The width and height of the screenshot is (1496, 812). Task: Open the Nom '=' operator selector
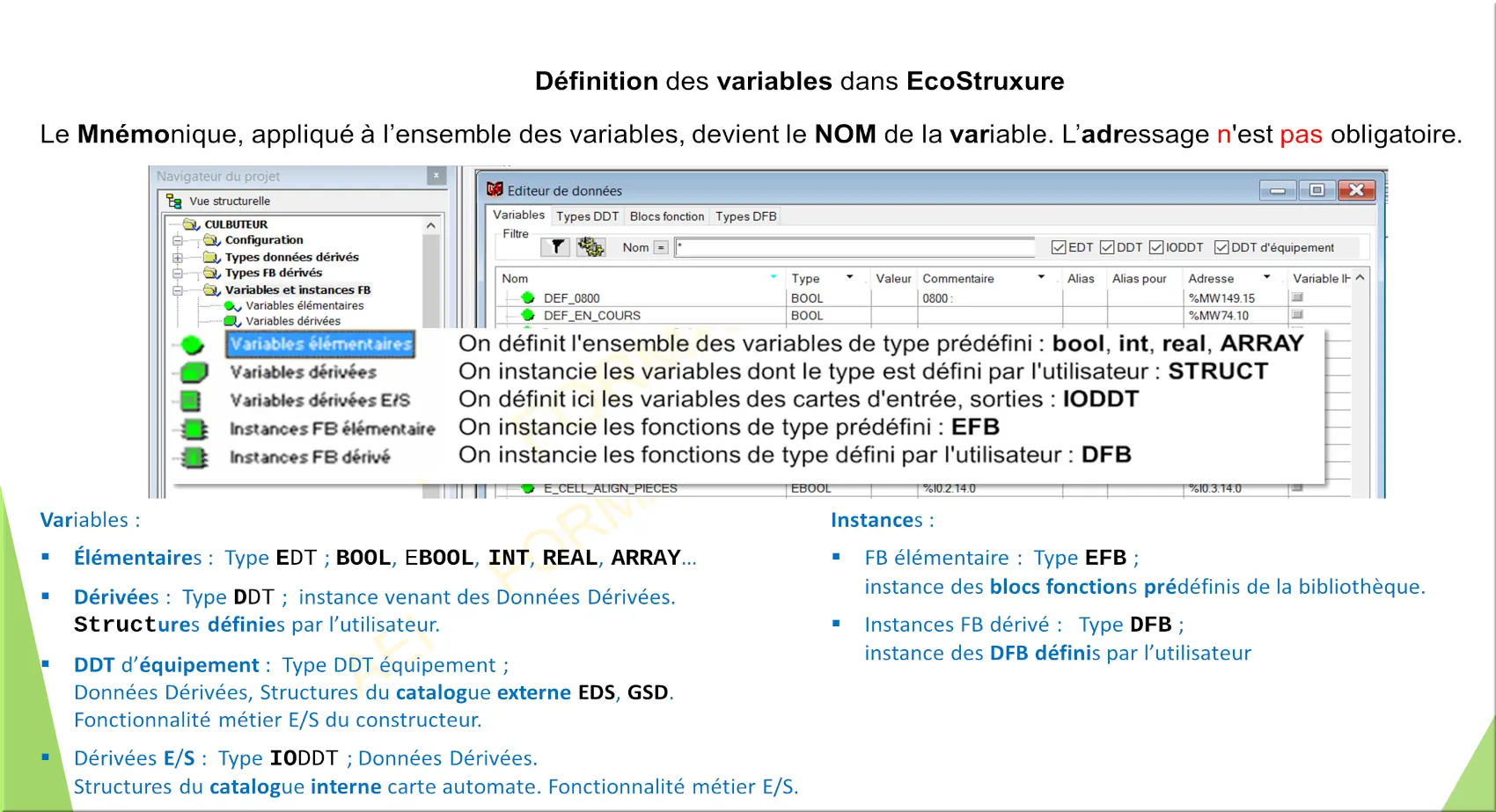click(x=661, y=247)
